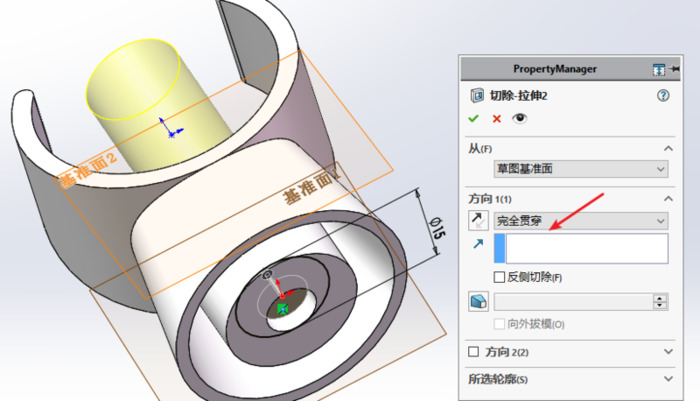The height and width of the screenshot is (401, 700).
Task: Select the 基准面2 plane label
Action: point(88,171)
